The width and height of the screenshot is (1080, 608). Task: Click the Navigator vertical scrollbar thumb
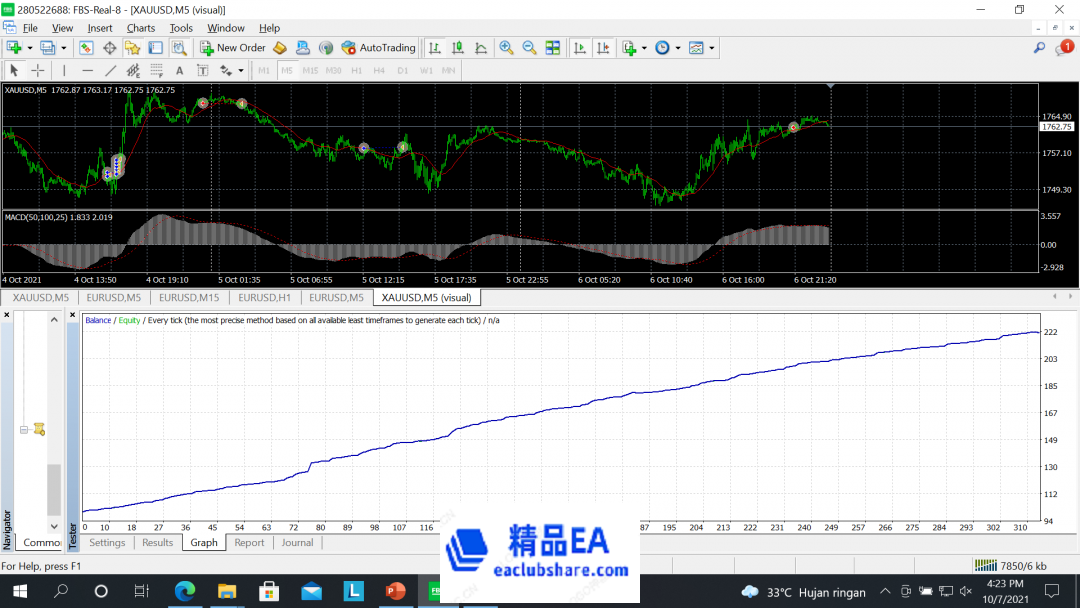(54, 490)
